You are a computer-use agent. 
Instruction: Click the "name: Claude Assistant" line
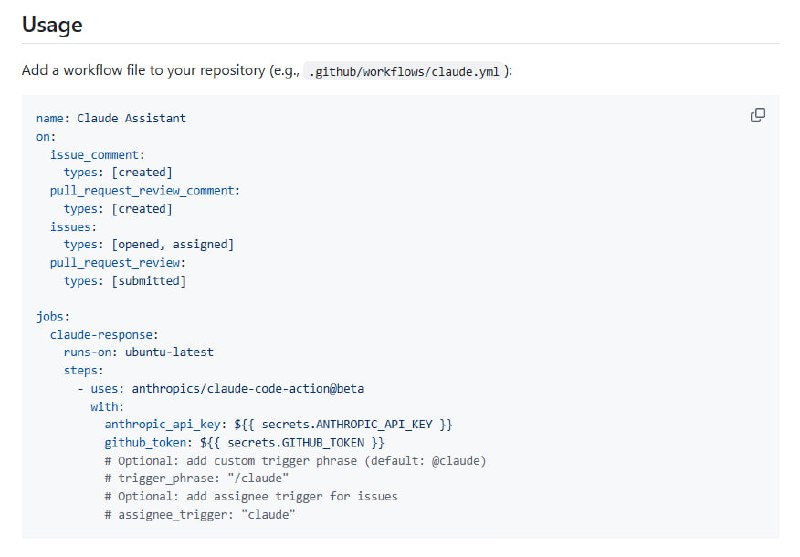(x=111, y=118)
